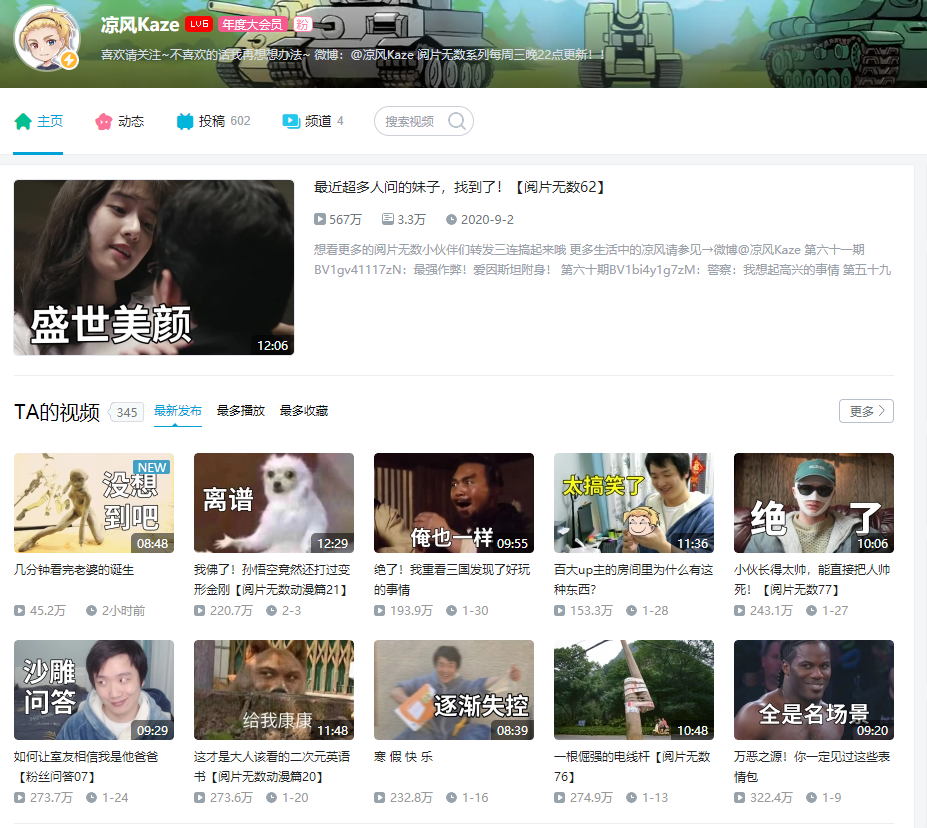Viewport: 927px width, 828px height.
Task: Click the play icon beside 273.6万
Action: click(199, 797)
